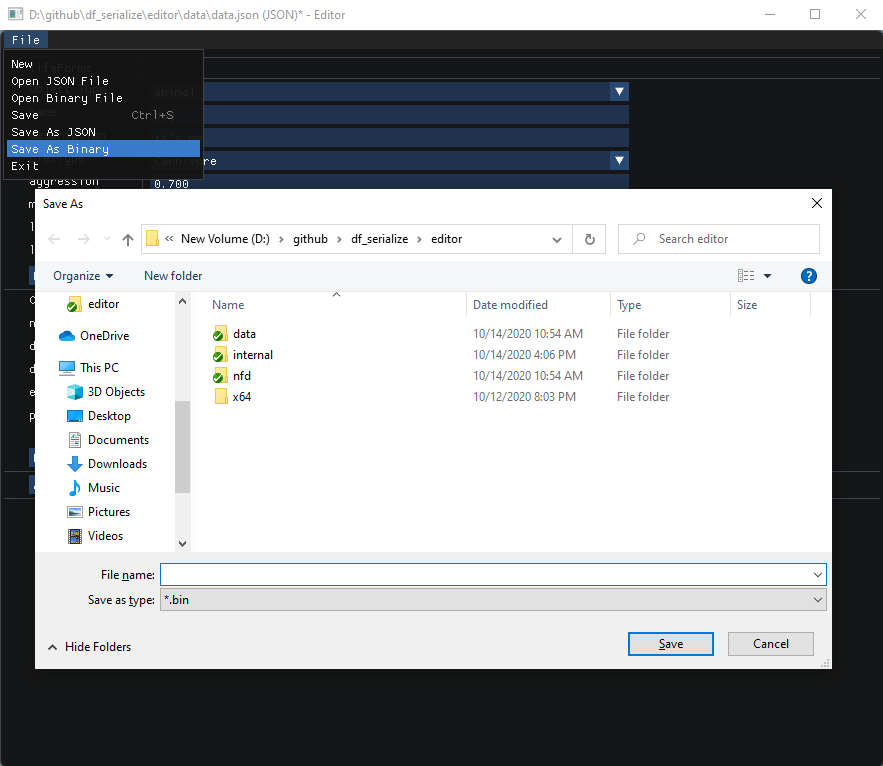Choose Save As Binary menu entry

[103, 149]
